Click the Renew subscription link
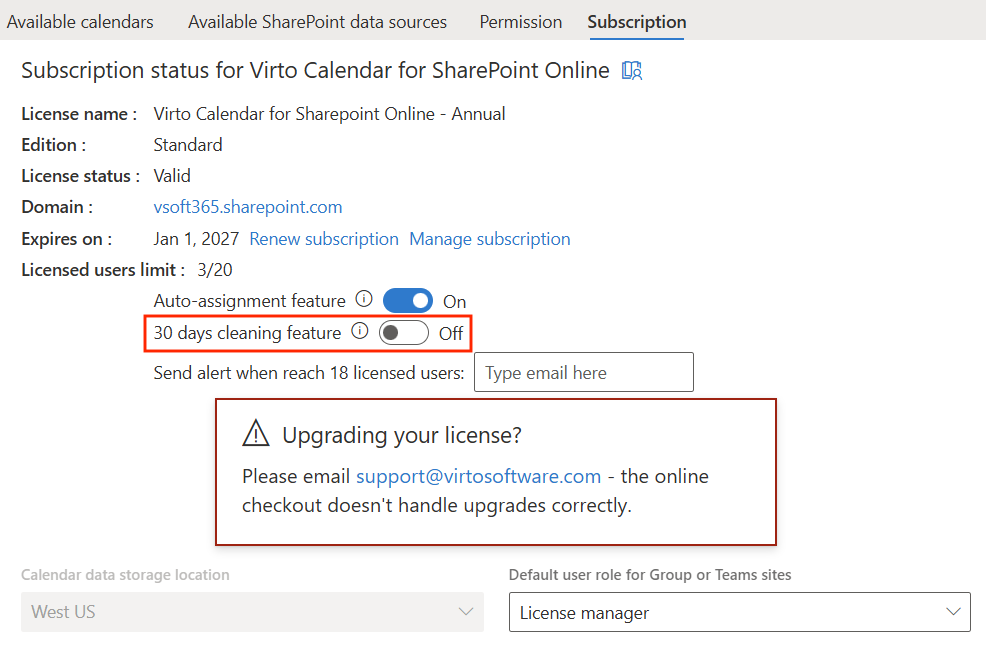Image resolution: width=986 pixels, height=650 pixels. 324,239
